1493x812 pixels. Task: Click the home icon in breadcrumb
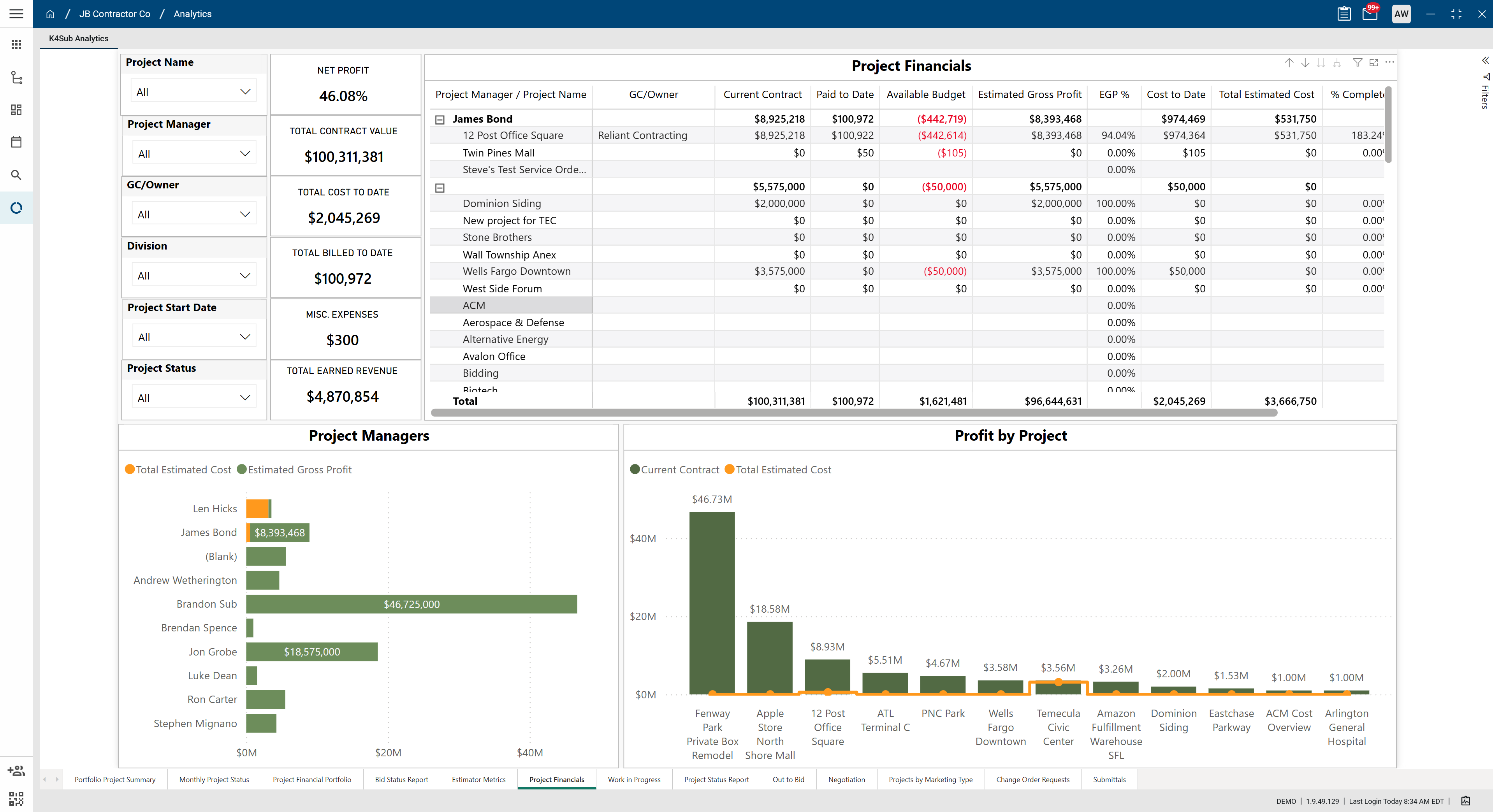tap(51, 14)
